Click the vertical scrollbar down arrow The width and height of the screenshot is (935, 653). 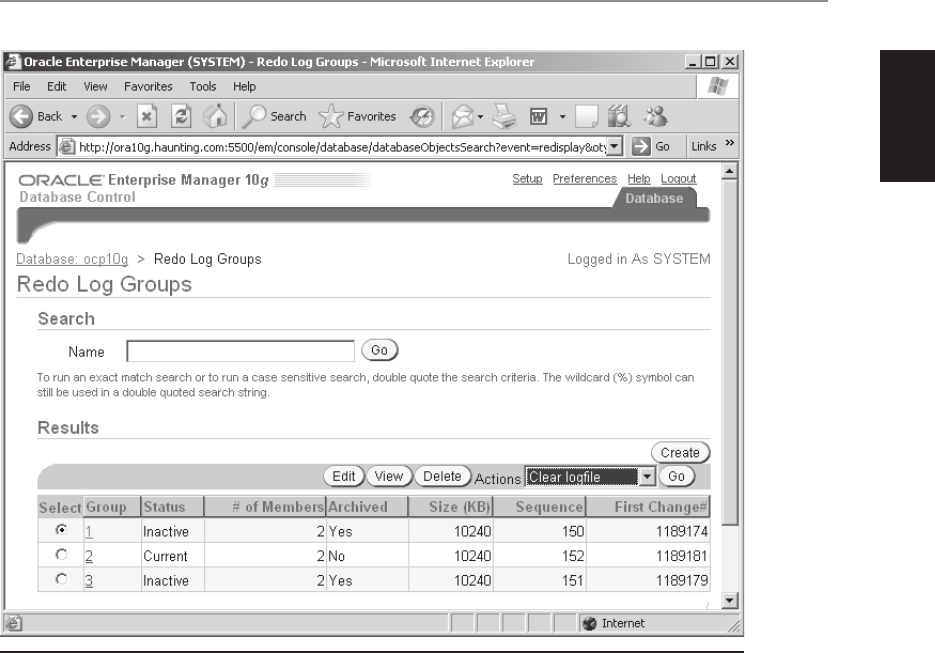click(x=729, y=601)
